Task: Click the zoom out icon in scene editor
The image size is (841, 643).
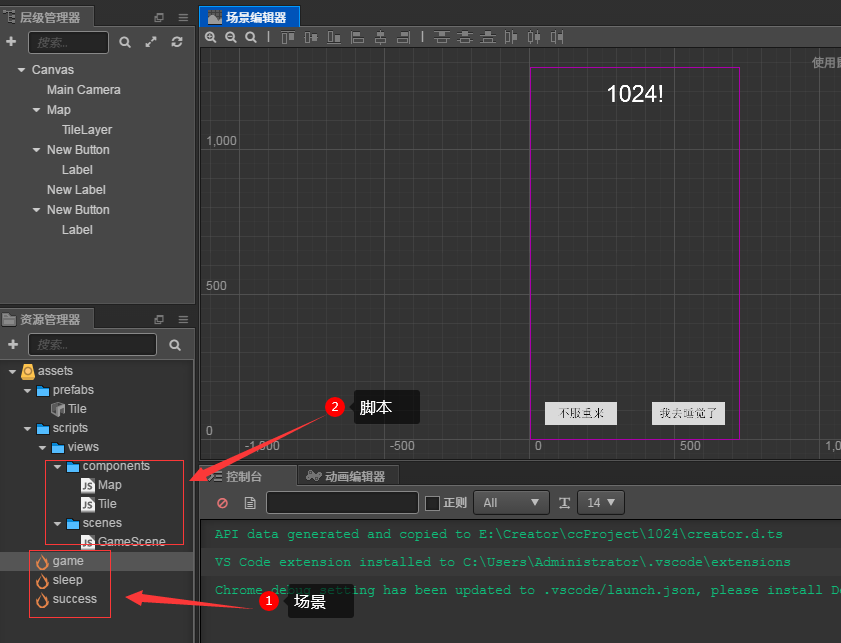Action: (x=231, y=37)
